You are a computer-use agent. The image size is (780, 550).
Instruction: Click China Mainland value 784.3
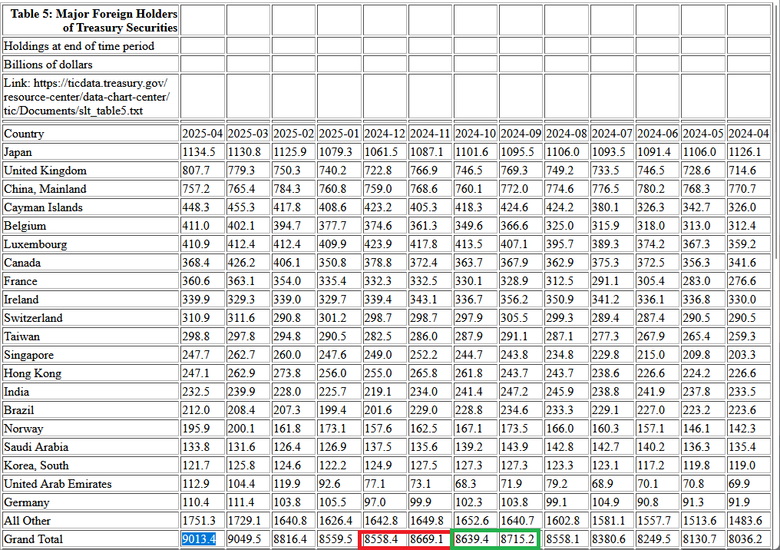point(287,189)
